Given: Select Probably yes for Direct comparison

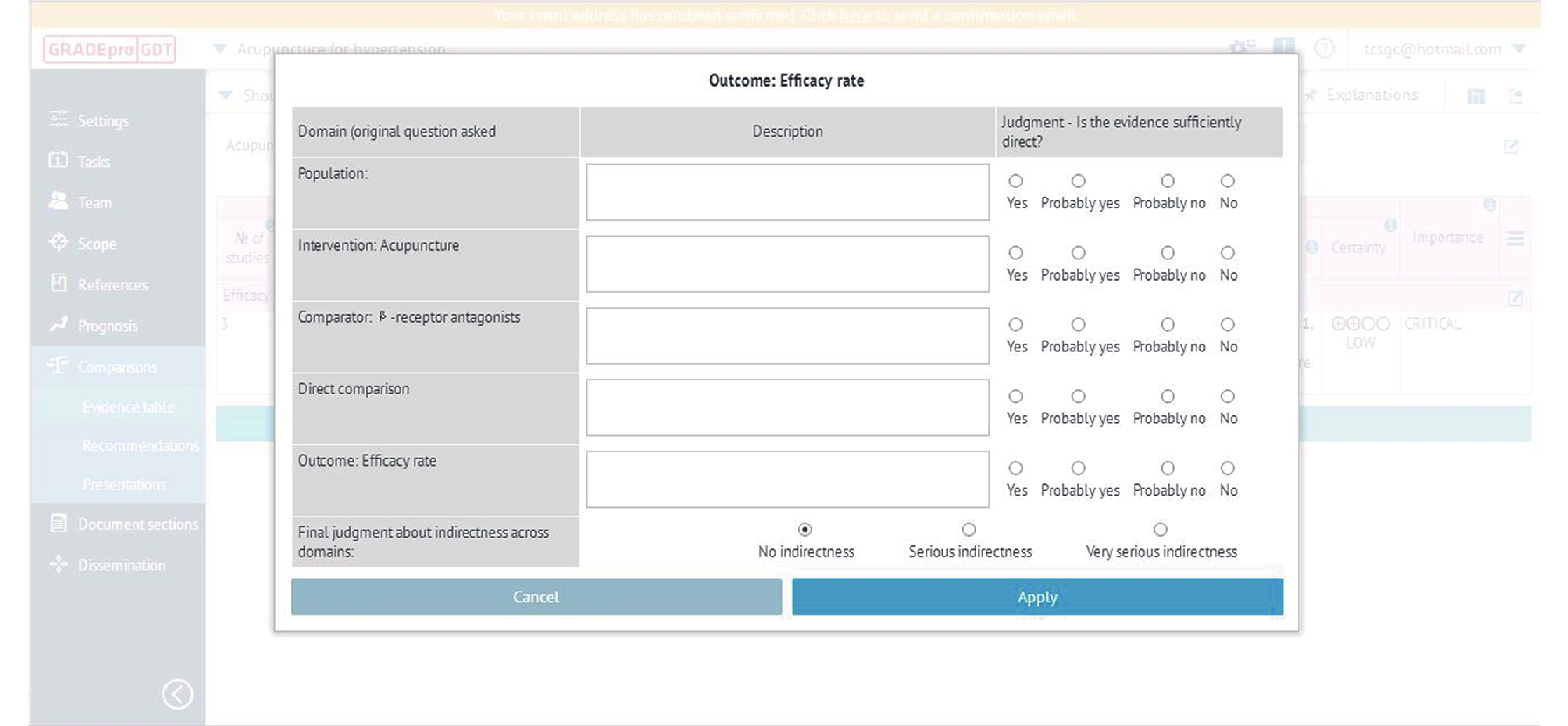Looking at the screenshot, I should [1078, 396].
